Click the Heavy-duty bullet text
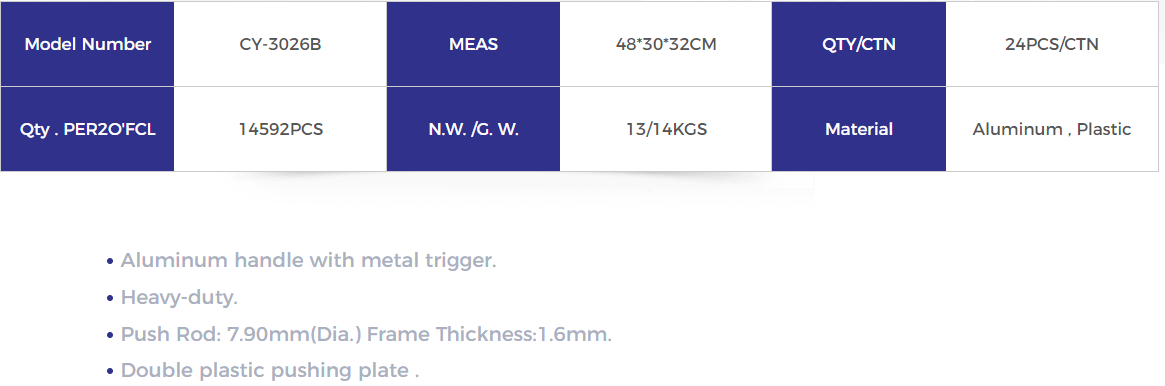 click(x=179, y=298)
